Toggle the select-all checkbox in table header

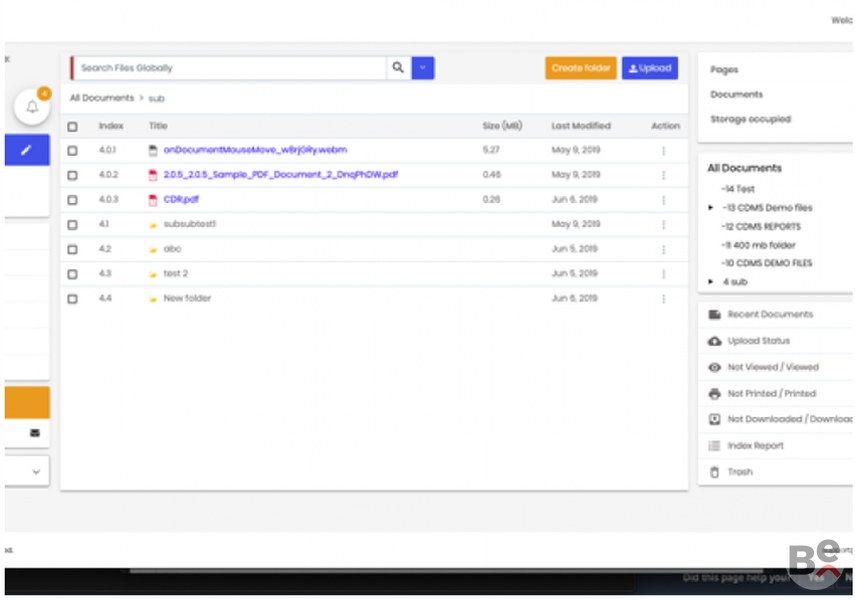73,127
